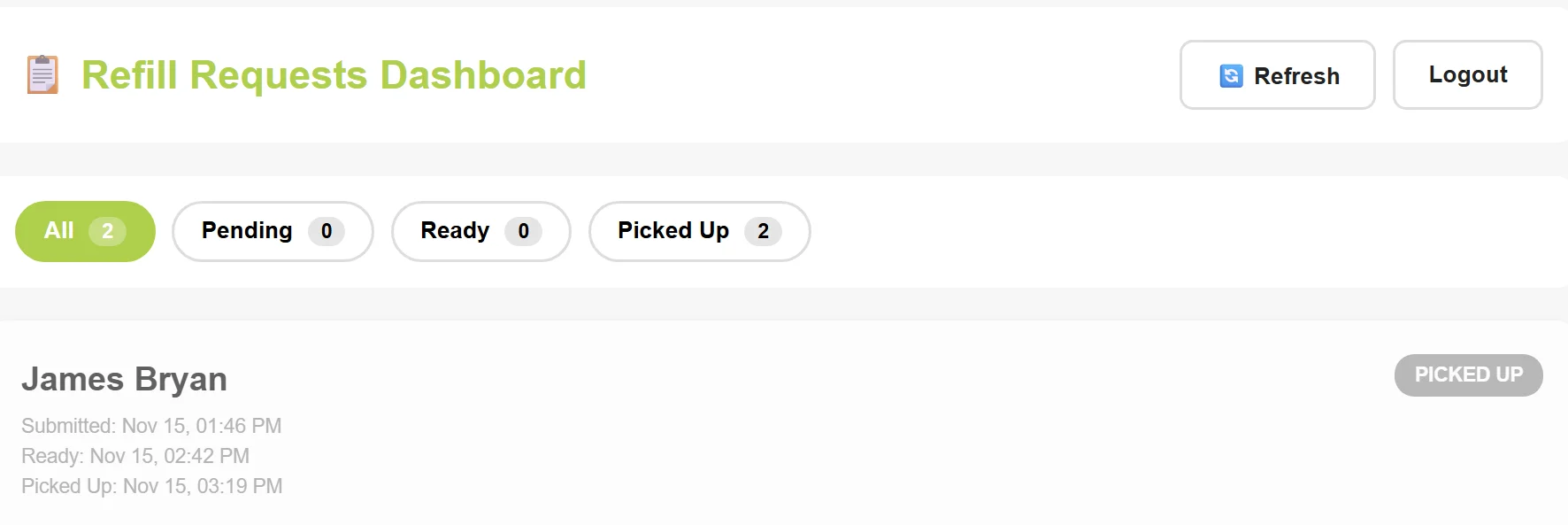This screenshot has height=525, width=1568.
Task: Activate the Picked Up filter
Action: click(699, 231)
